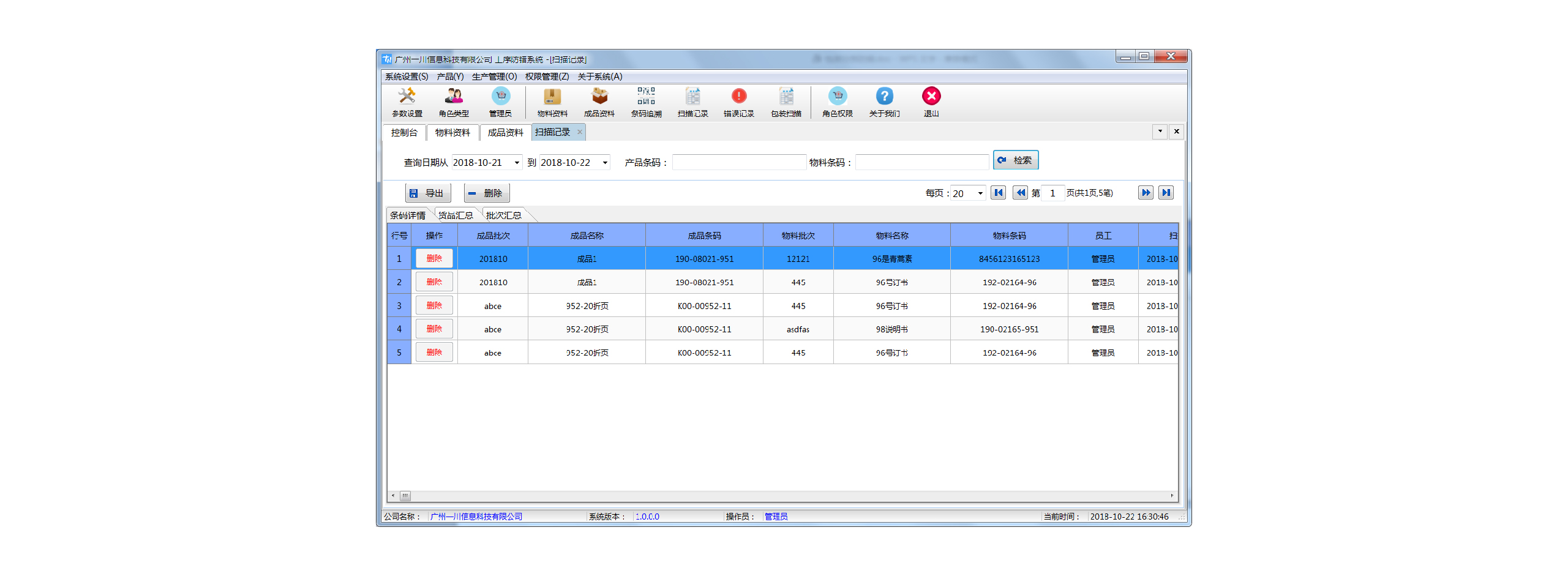This screenshot has height=582, width=1568.
Task: Select cell asdfas in row 4
Action: [798, 329]
